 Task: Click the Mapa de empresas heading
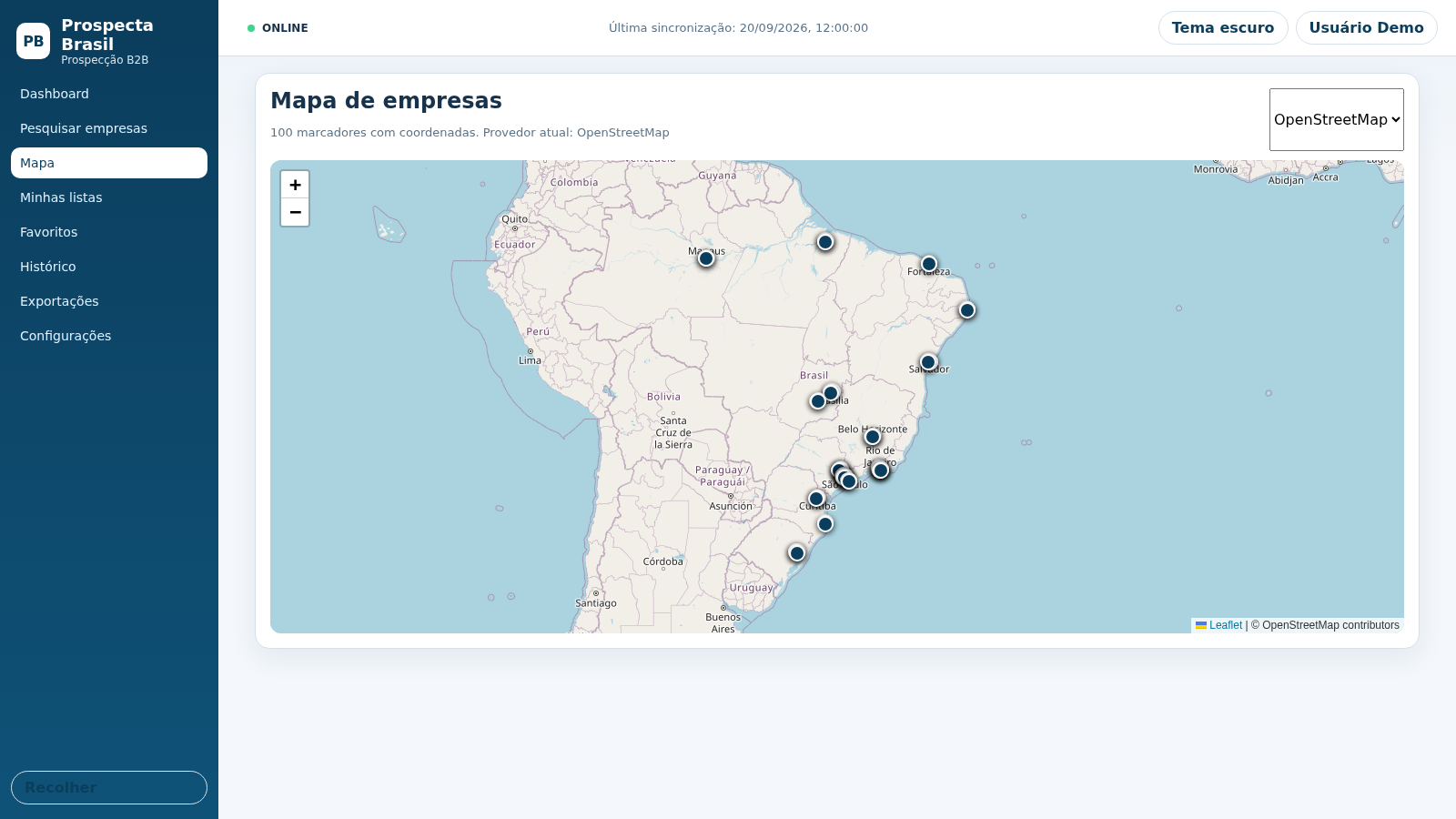[386, 100]
